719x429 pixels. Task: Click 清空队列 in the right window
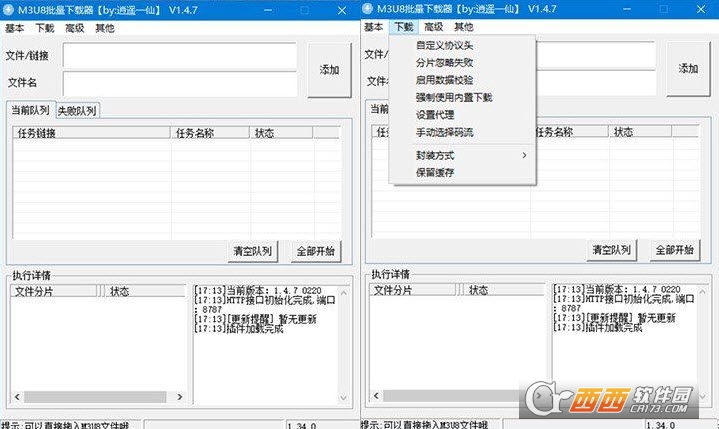coord(612,250)
